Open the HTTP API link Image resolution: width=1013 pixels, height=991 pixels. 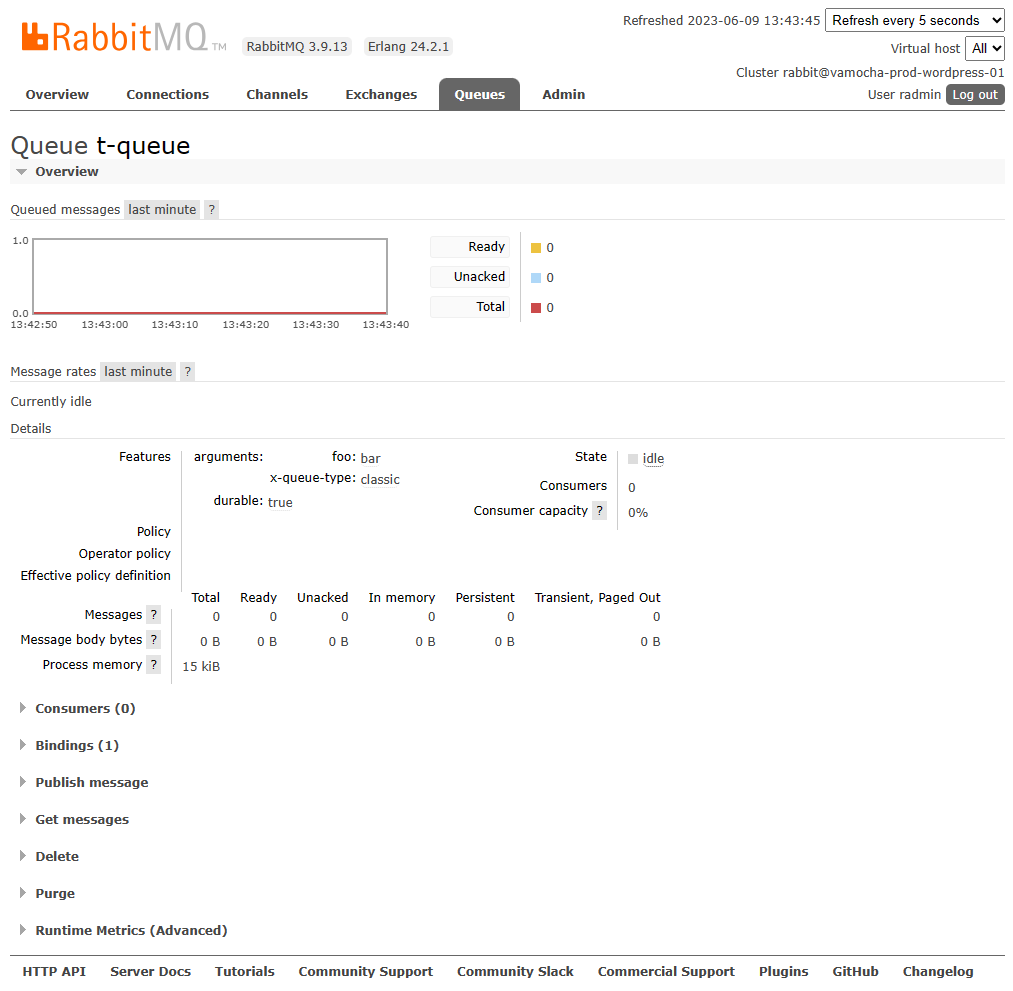click(54, 971)
